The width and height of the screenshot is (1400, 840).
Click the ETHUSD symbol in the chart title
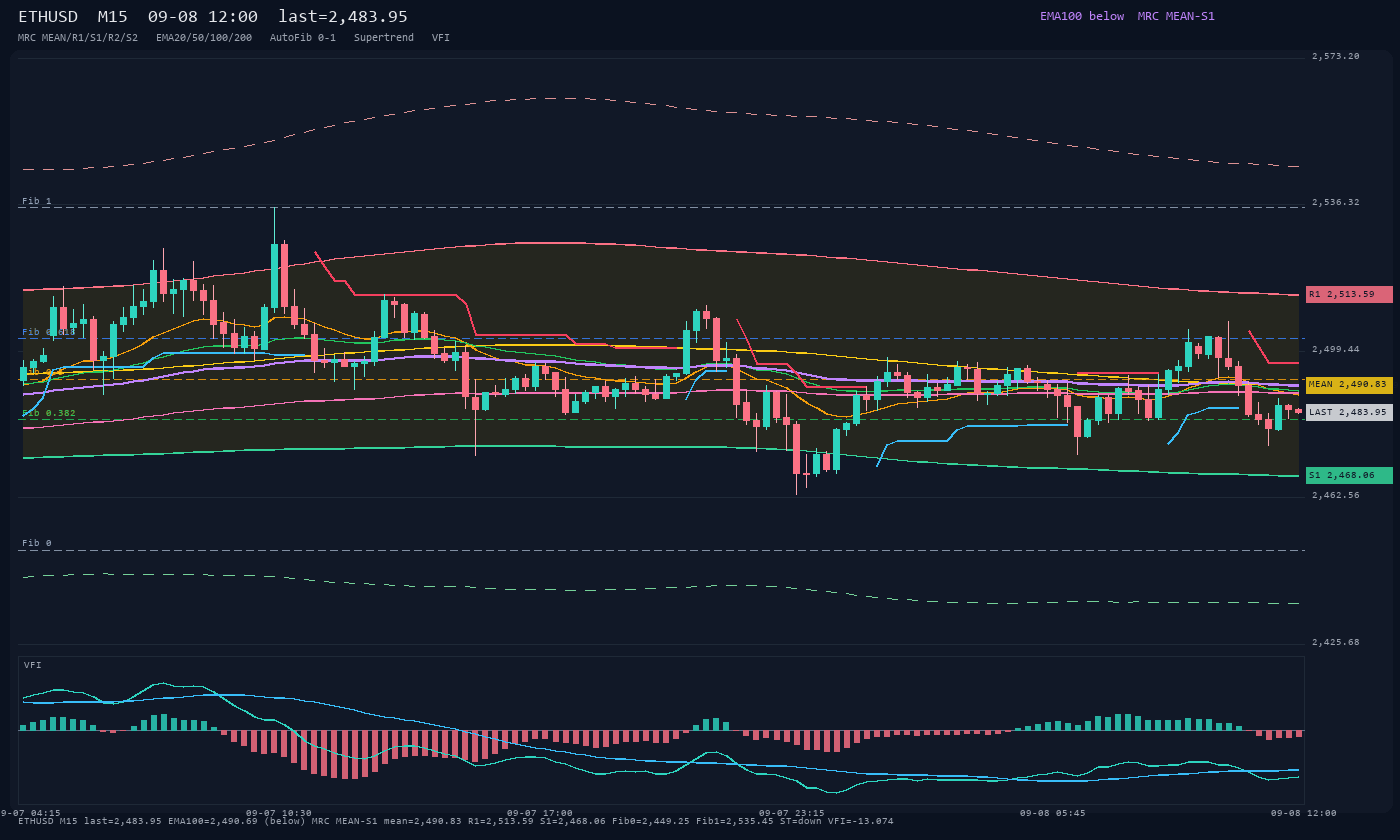[48, 17]
